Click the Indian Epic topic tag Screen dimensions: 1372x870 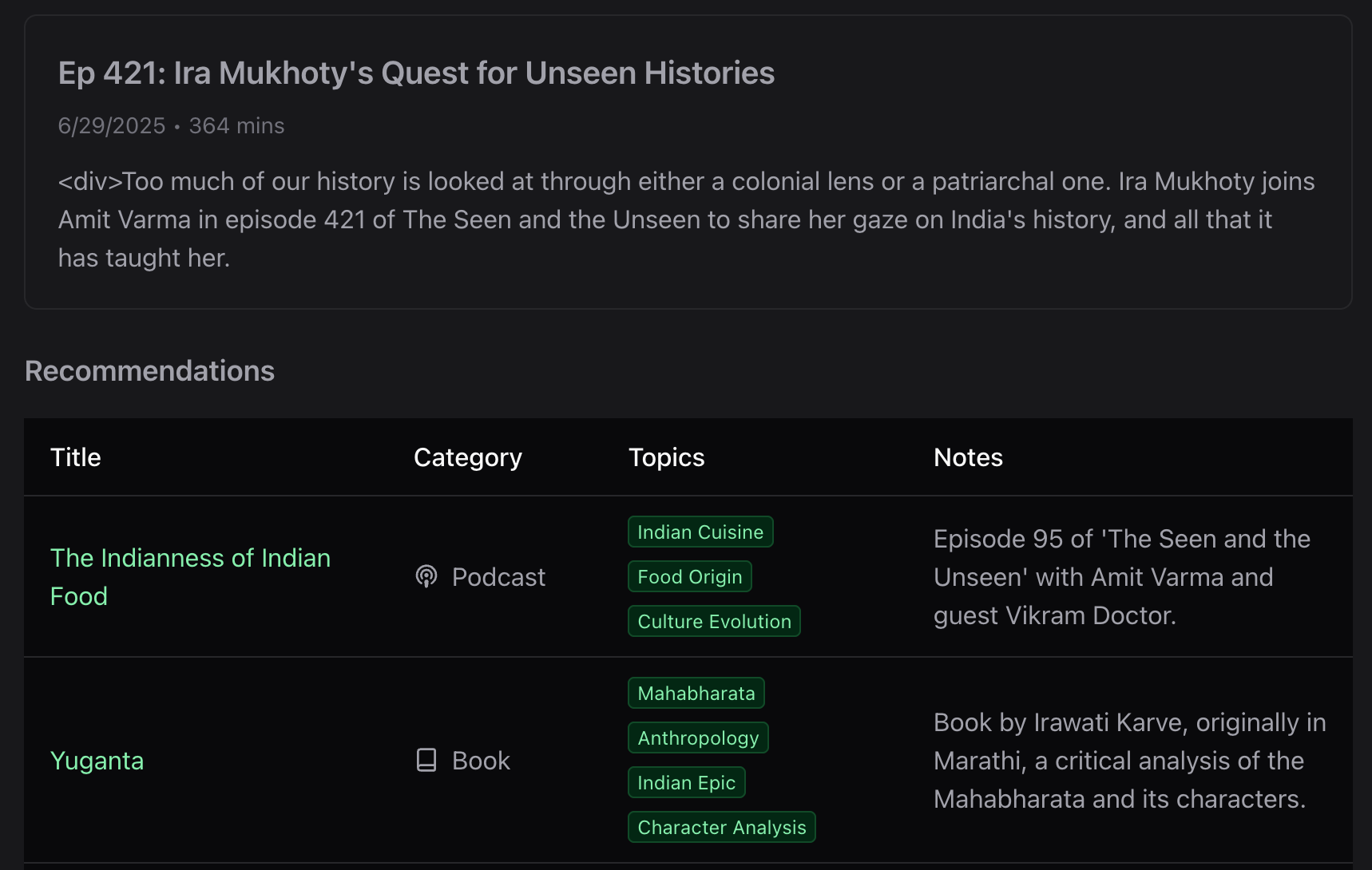click(686, 783)
